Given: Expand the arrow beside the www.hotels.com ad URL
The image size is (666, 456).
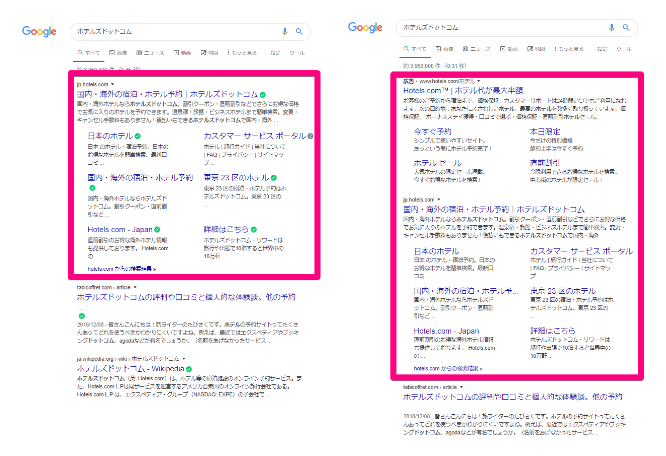Looking at the screenshot, I should pyautogui.click(x=479, y=81).
